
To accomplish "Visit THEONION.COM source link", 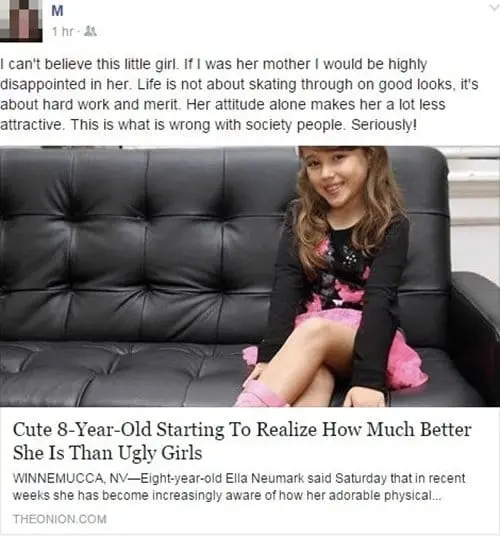I will coord(60,519).
